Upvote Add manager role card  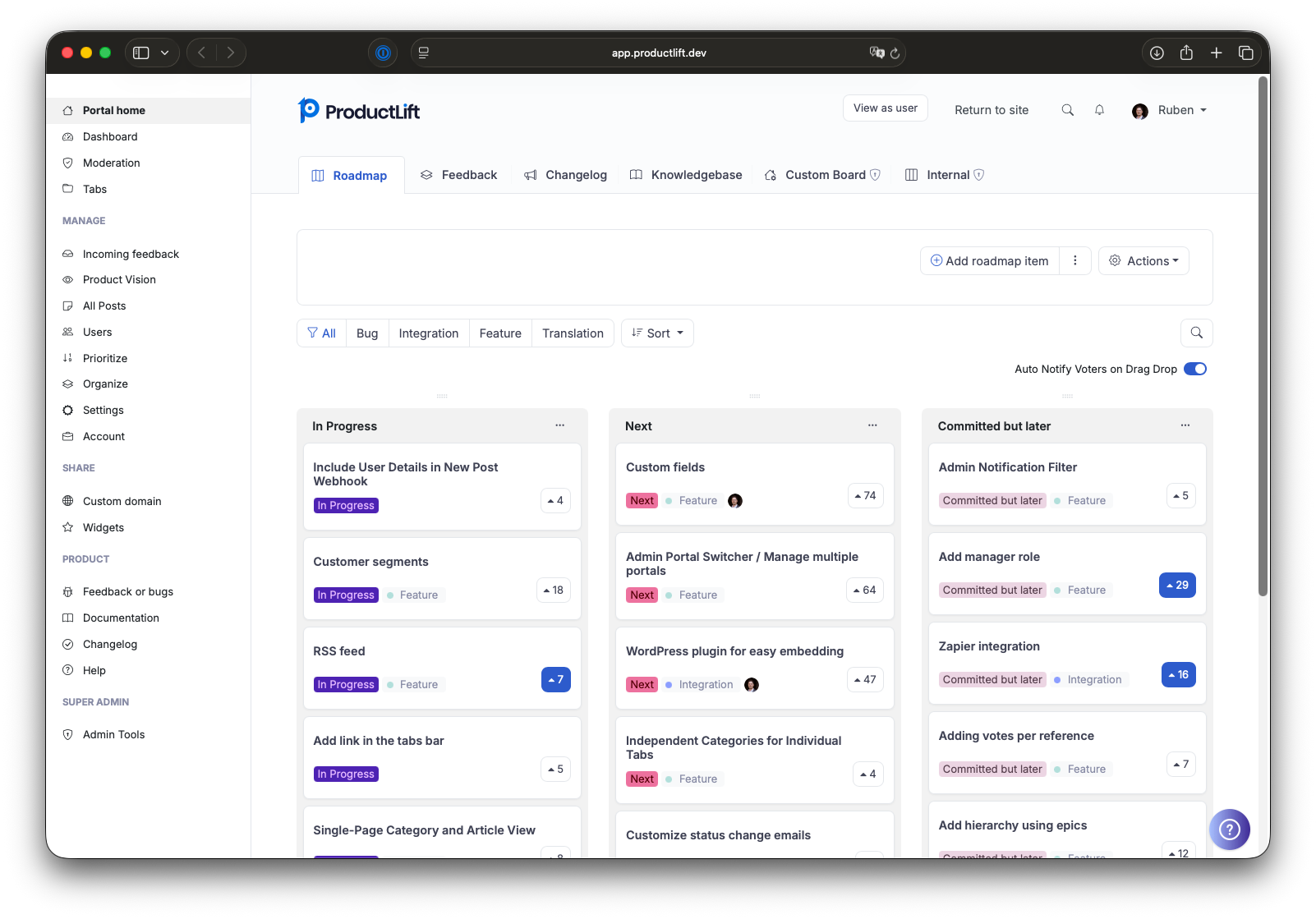pyautogui.click(x=1177, y=585)
